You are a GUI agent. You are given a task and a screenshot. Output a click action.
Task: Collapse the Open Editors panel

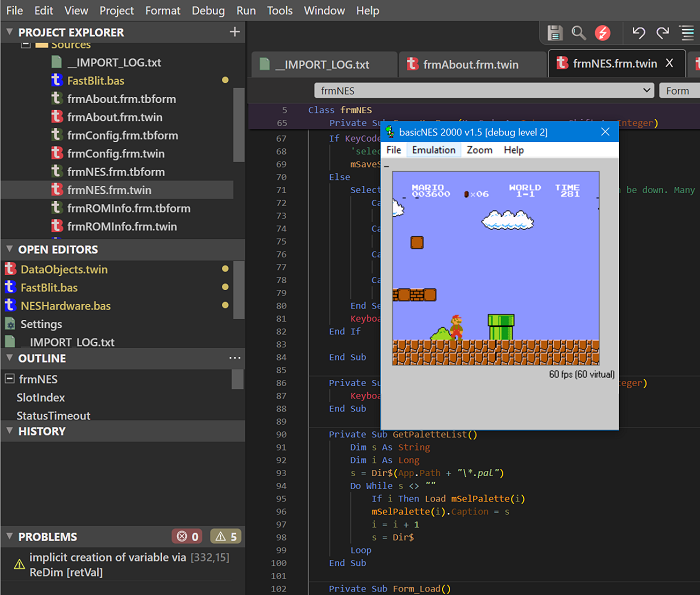click(x=9, y=249)
